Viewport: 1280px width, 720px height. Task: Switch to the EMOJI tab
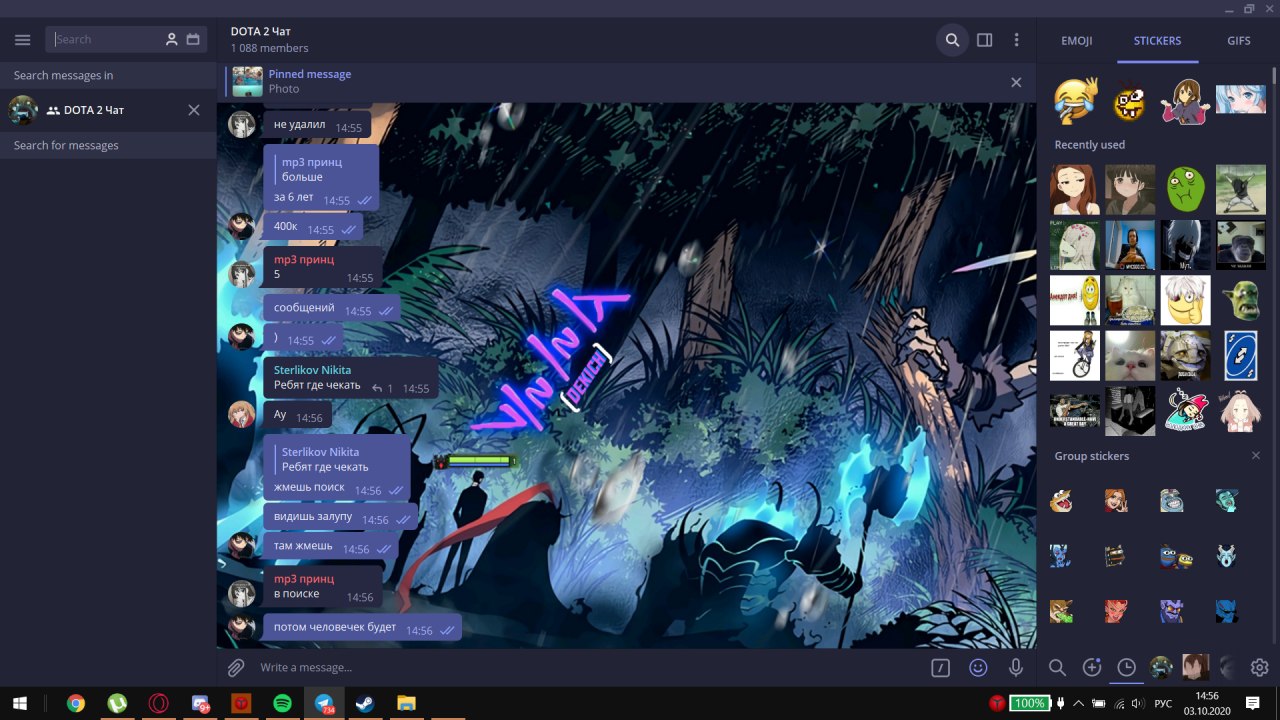pos(1077,41)
